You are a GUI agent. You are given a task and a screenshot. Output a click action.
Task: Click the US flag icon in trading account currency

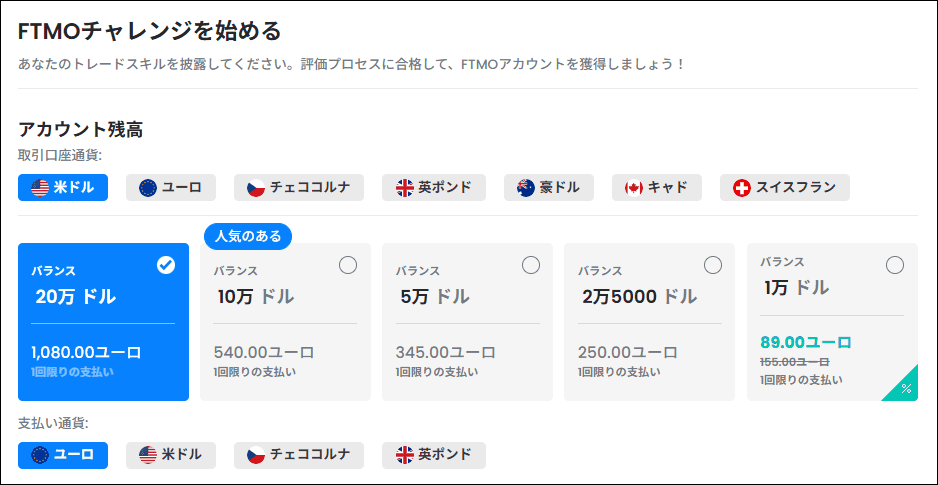pyautogui.click(x=40, y=188)
